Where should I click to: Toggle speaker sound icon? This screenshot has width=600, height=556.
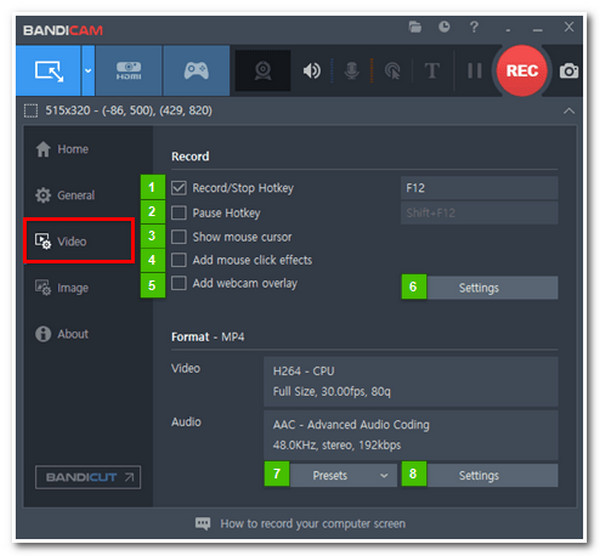312,71
